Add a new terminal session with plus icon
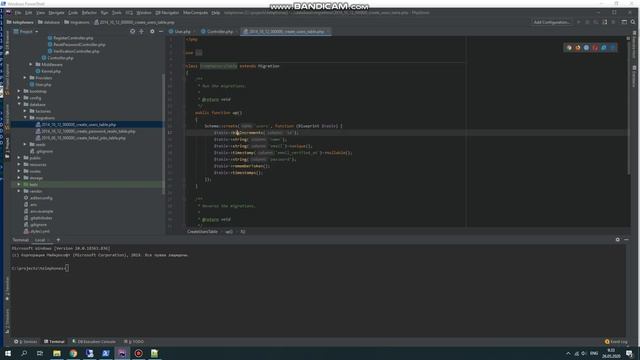This screenshot has height=360, width=640. tap(58, 240)
